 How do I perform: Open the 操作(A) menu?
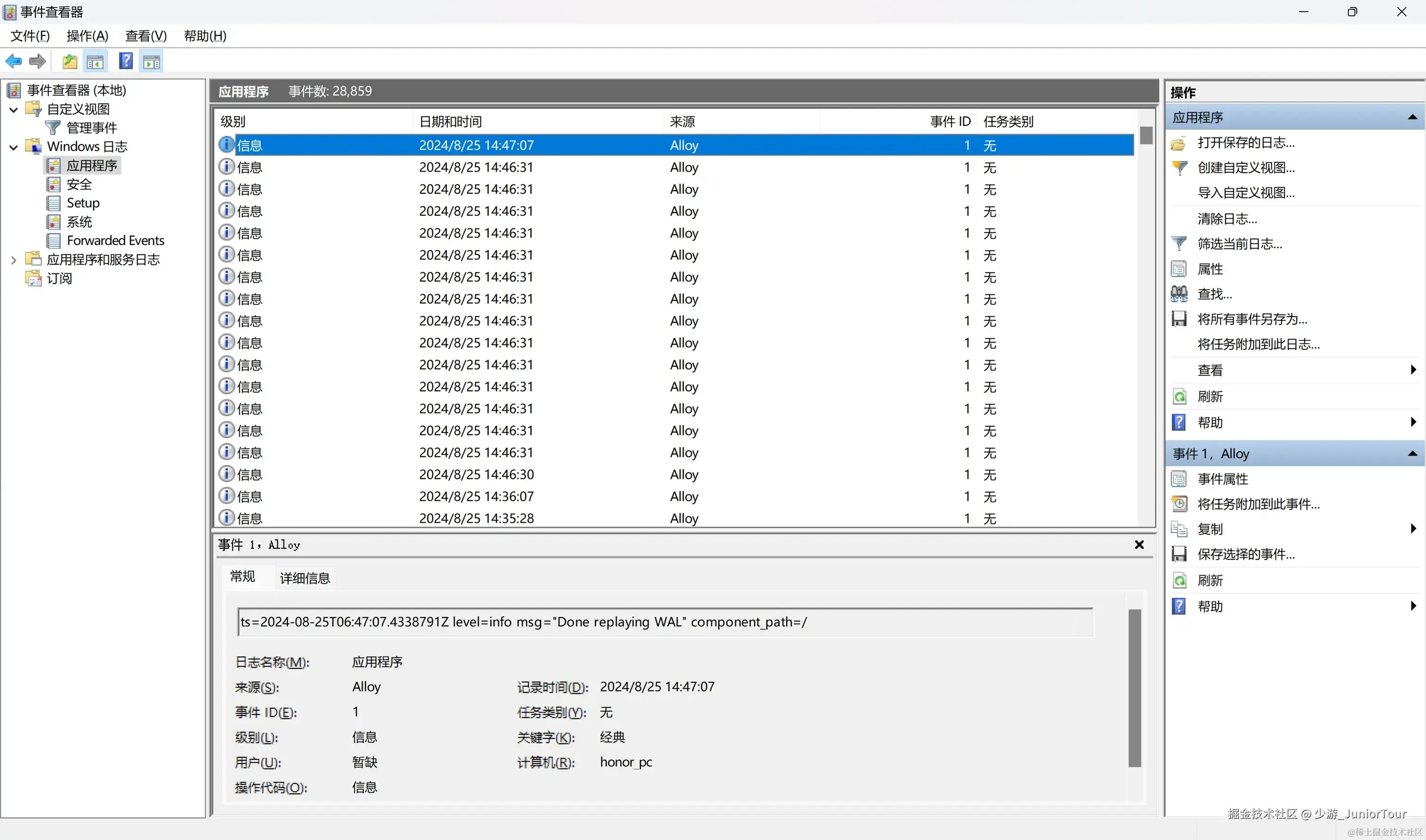pos(87,36)
